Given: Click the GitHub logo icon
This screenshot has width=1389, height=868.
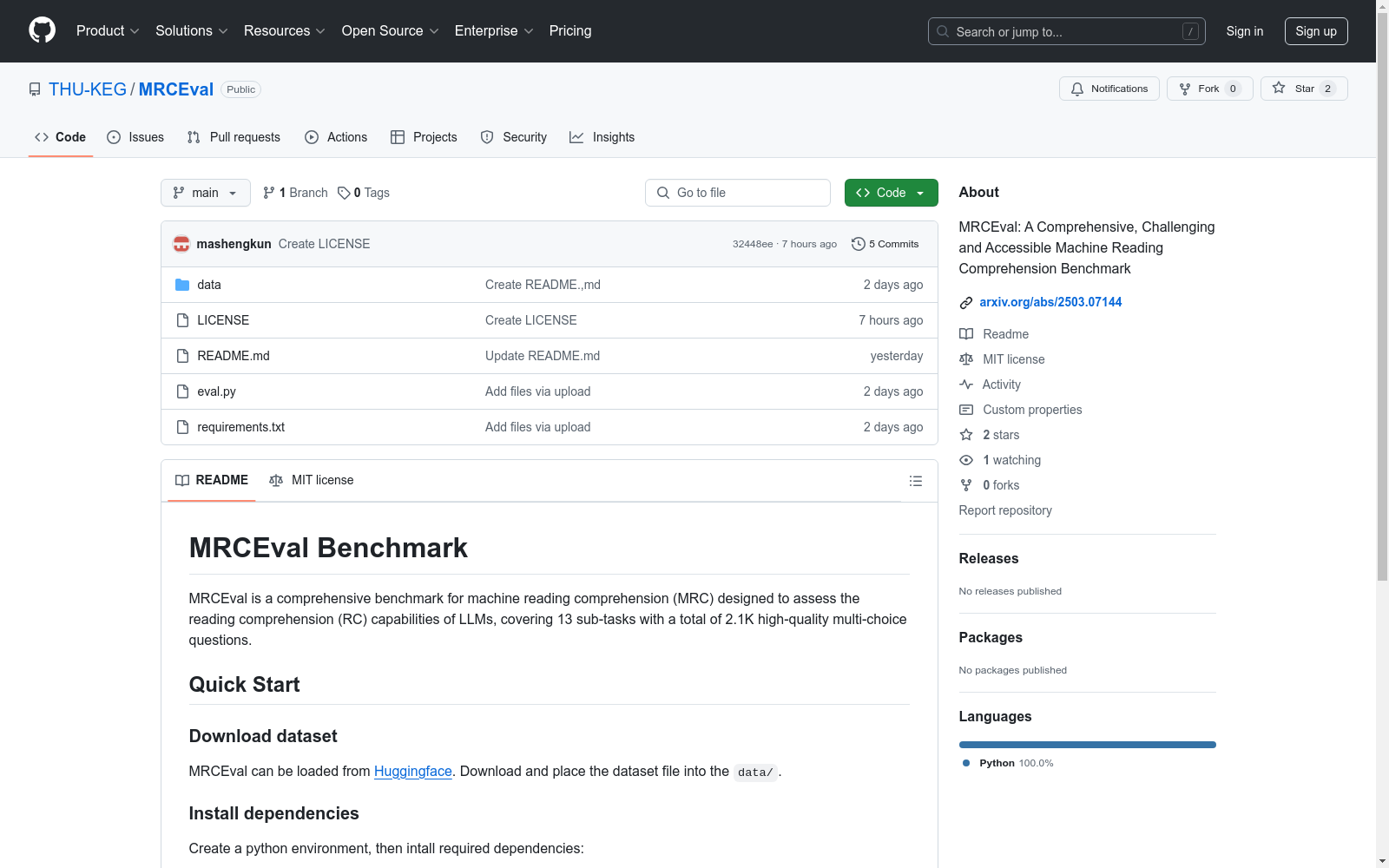Looking at the screenshot, I should click(42, 30).
